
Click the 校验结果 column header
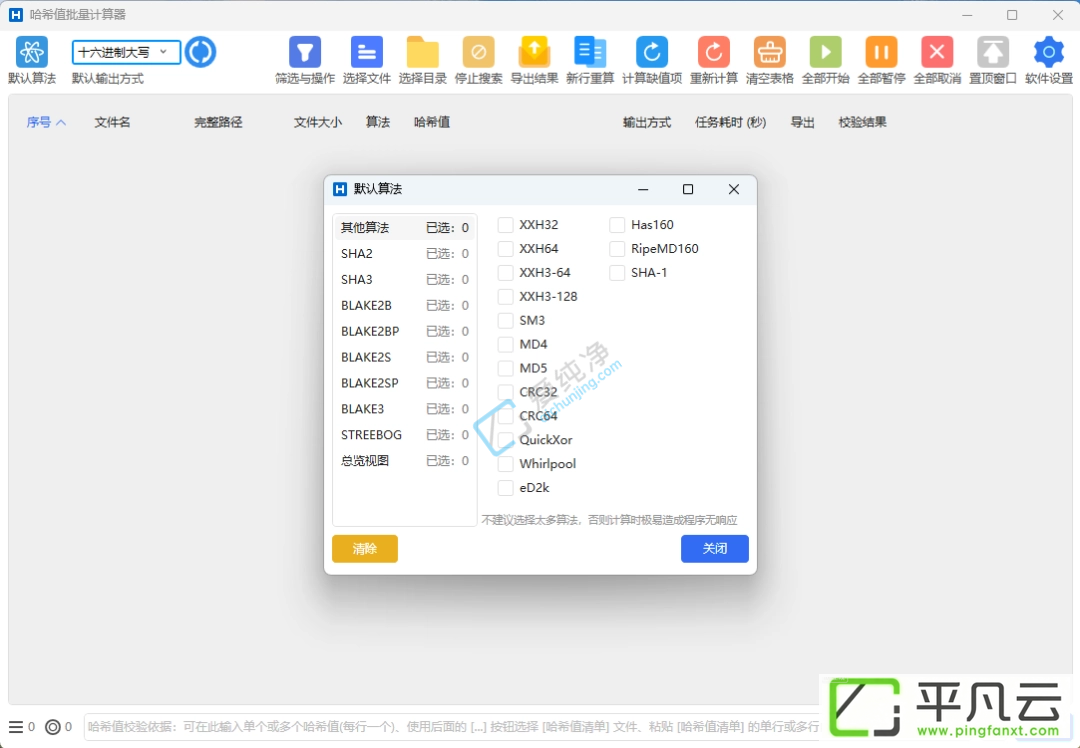click(862, 123)
